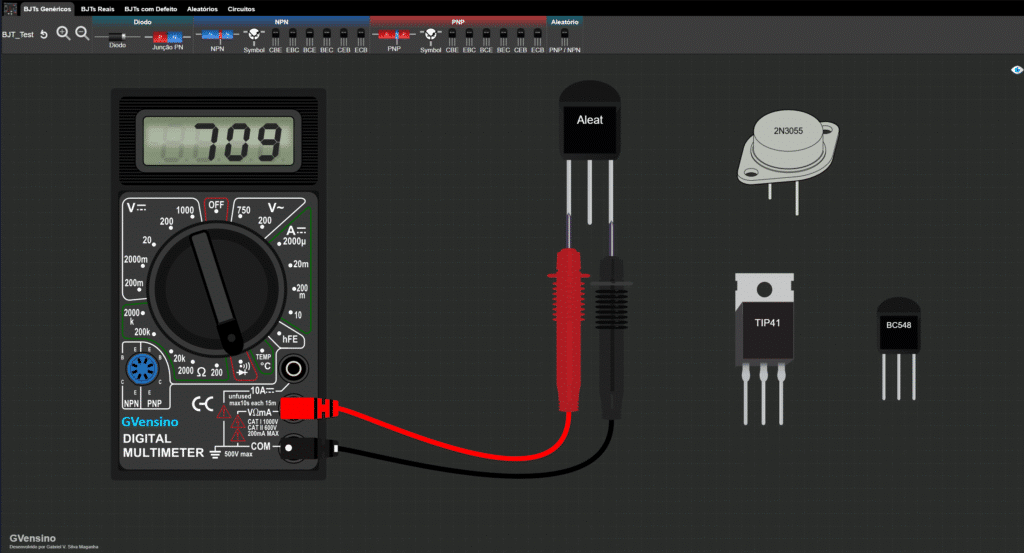Screen dimensions: 1024x553
Task: Choose the EBC transistor in NPN section
Action: pyautogui.click(x=291, y=37)
